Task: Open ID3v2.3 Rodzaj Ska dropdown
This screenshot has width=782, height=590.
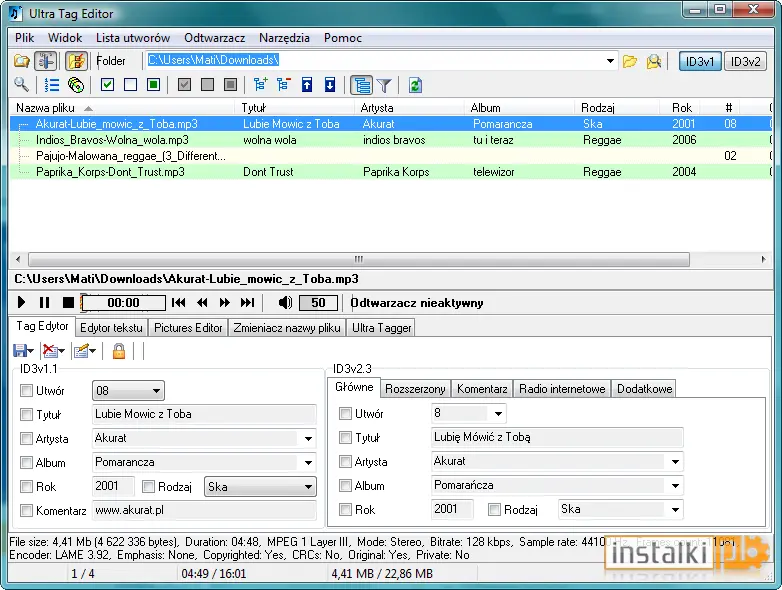Action: (x=675, y=509)
